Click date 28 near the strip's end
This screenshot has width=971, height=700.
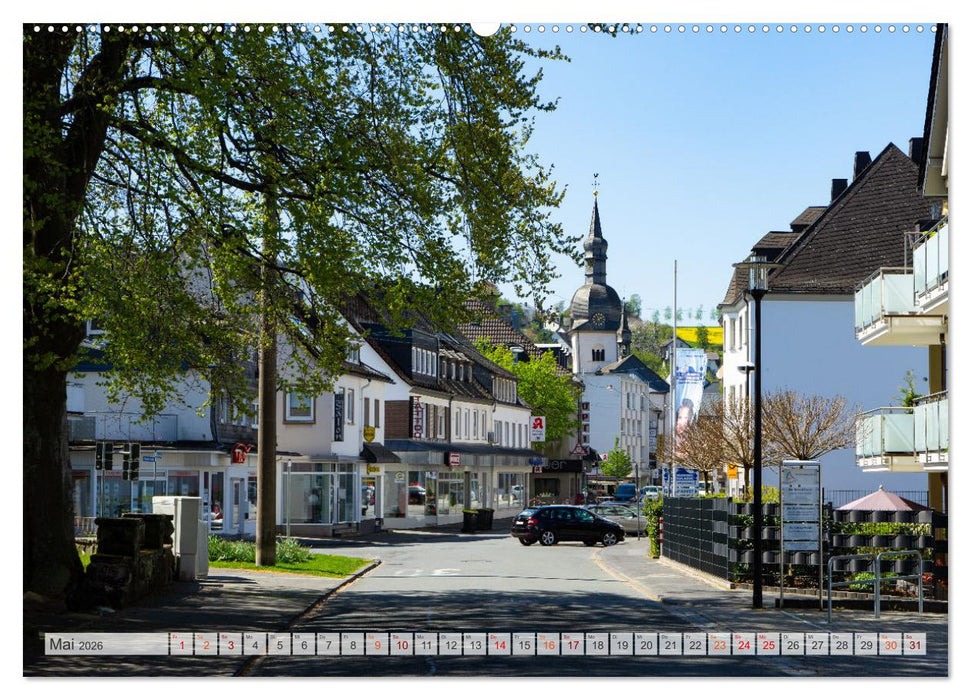coord(841,646)
